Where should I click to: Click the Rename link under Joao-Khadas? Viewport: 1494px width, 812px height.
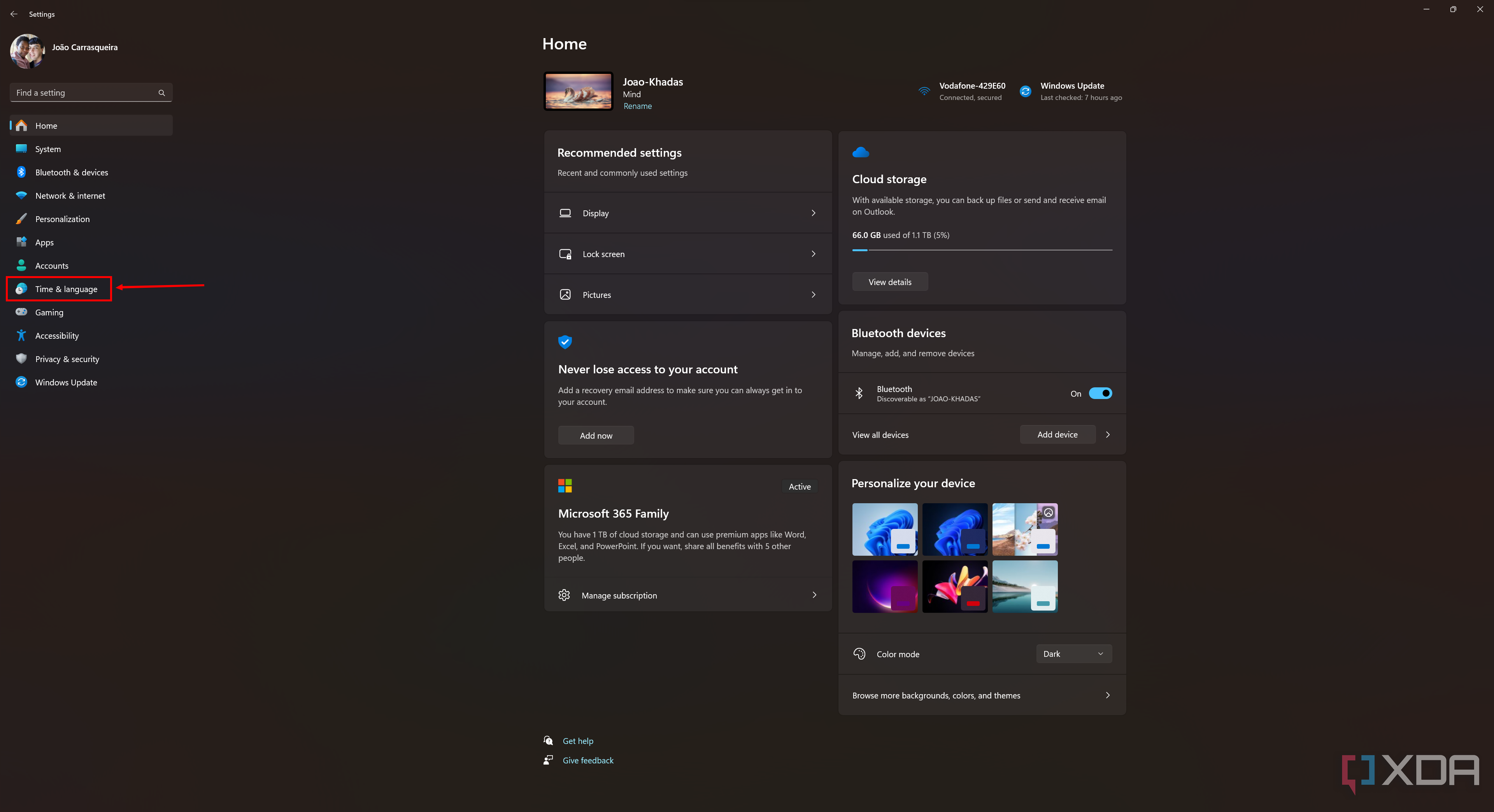pos(637,106)
